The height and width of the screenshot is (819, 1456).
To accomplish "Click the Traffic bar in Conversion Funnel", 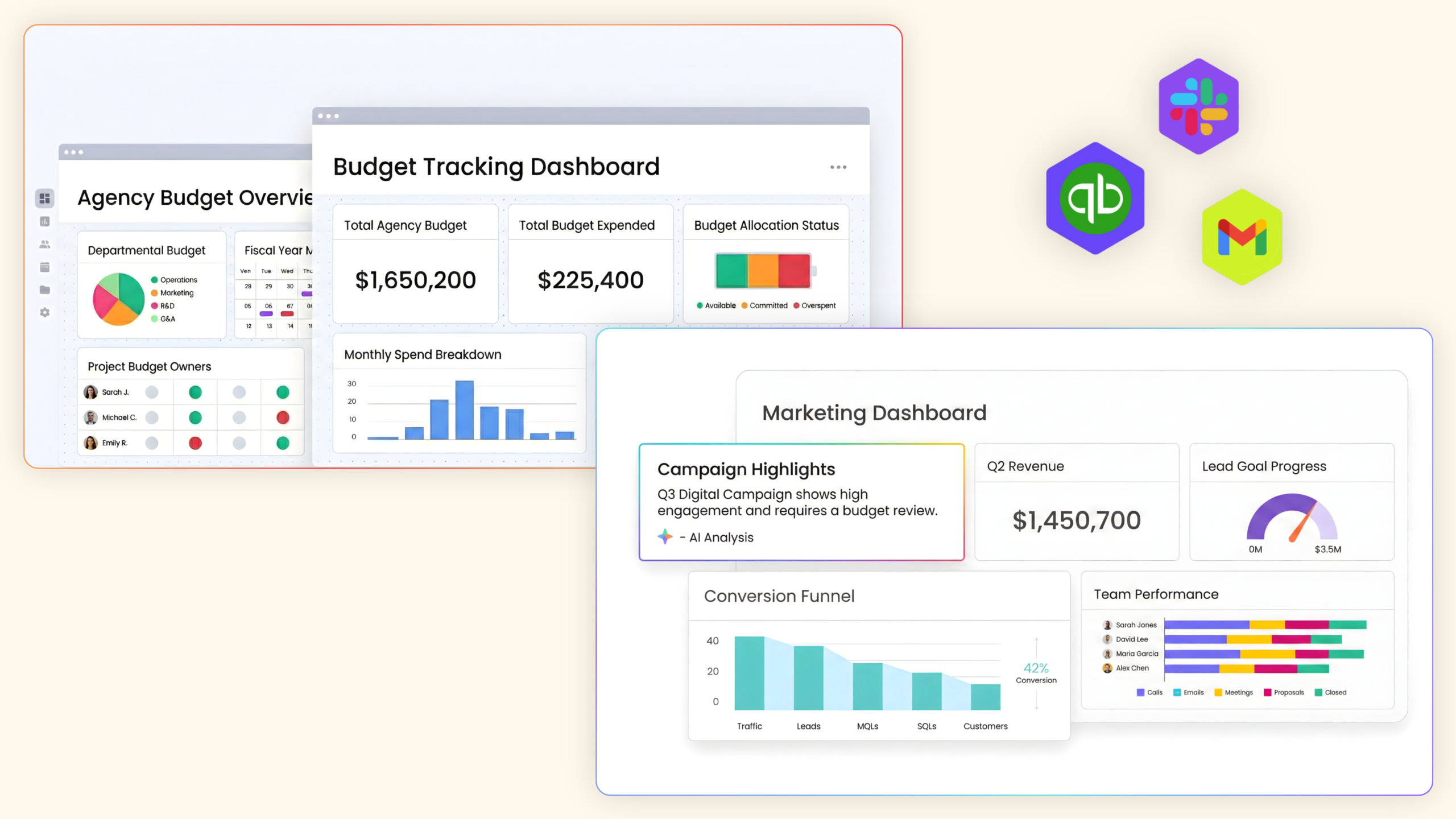I will 749,673.
